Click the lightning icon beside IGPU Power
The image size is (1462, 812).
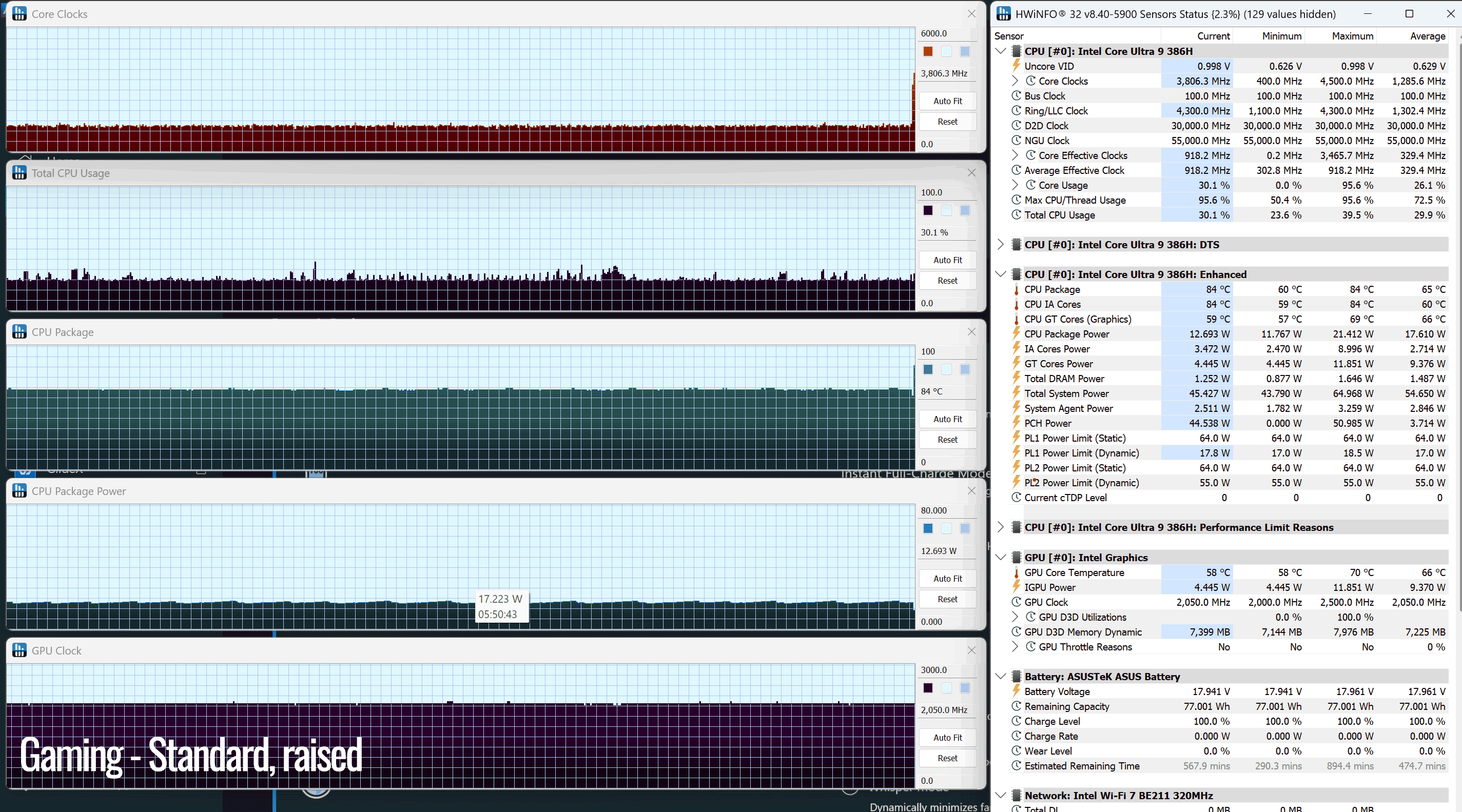(x=1017, y=587)
